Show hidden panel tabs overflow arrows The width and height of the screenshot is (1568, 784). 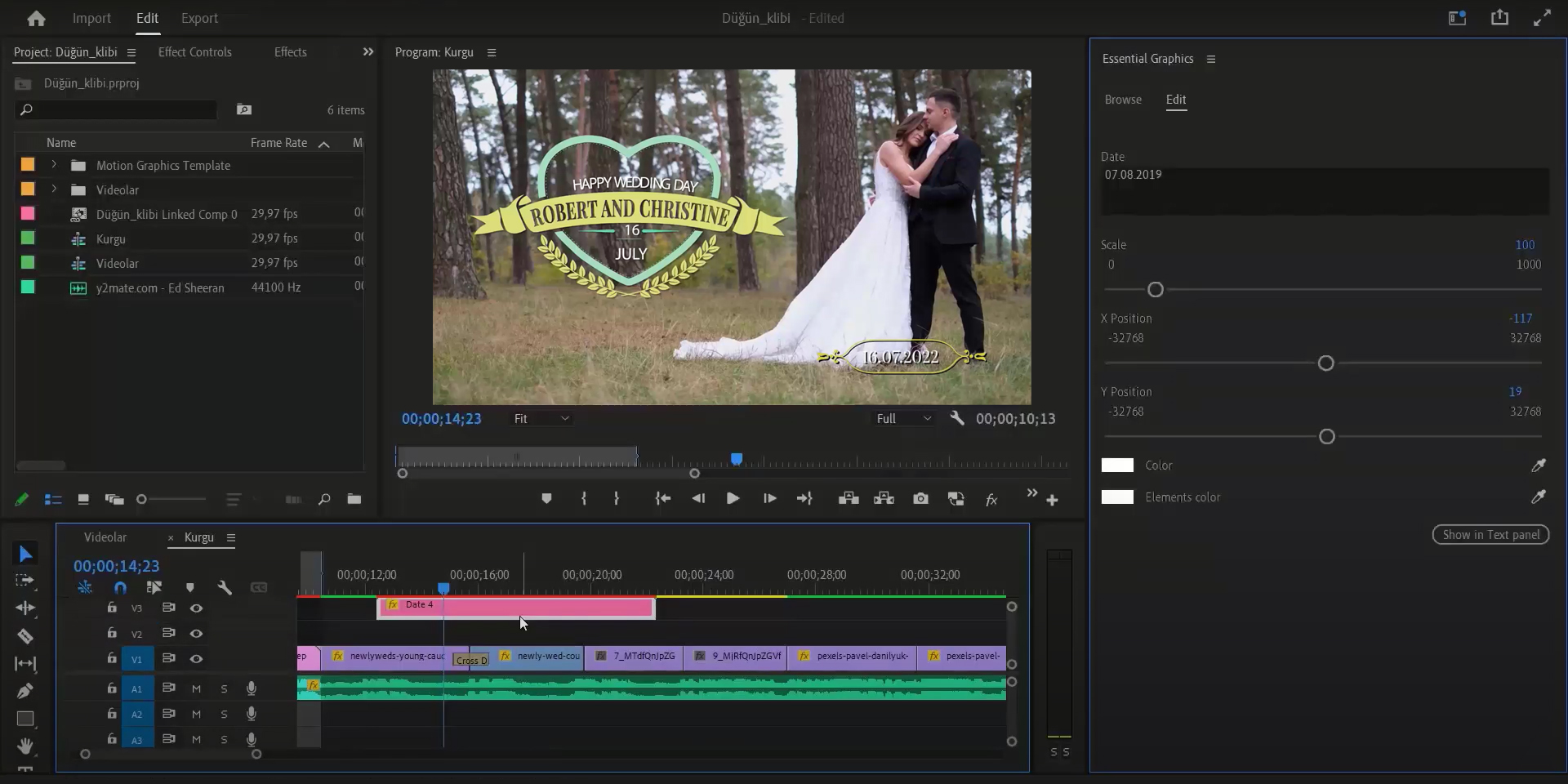click(368, 51)
